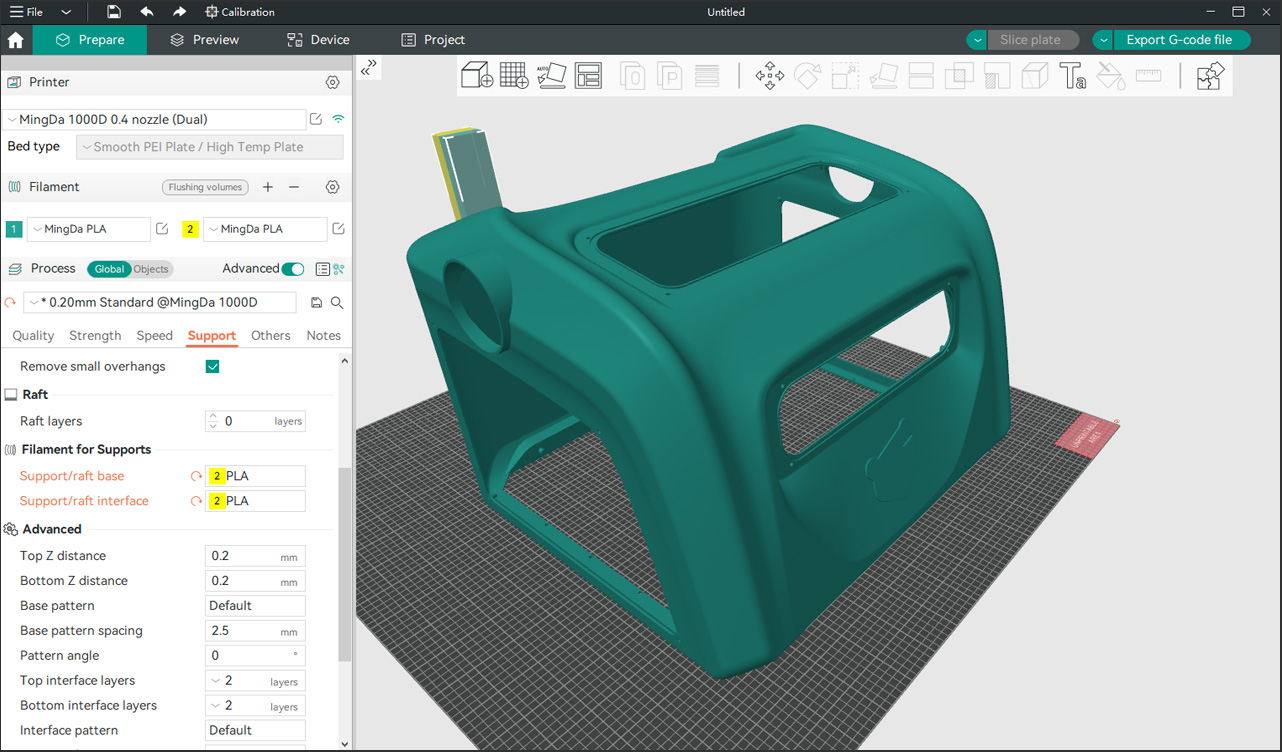Click the search icon for process settings

(x=338, y=303)
